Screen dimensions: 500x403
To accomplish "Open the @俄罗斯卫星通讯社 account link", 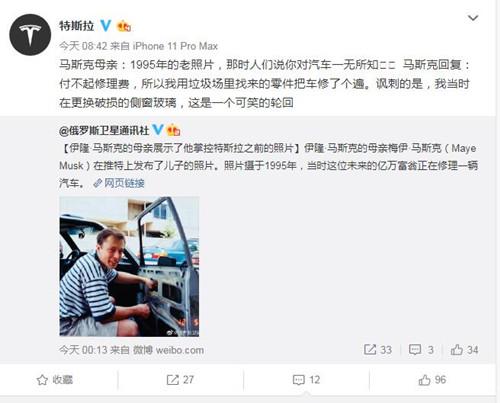I will 104,130.
